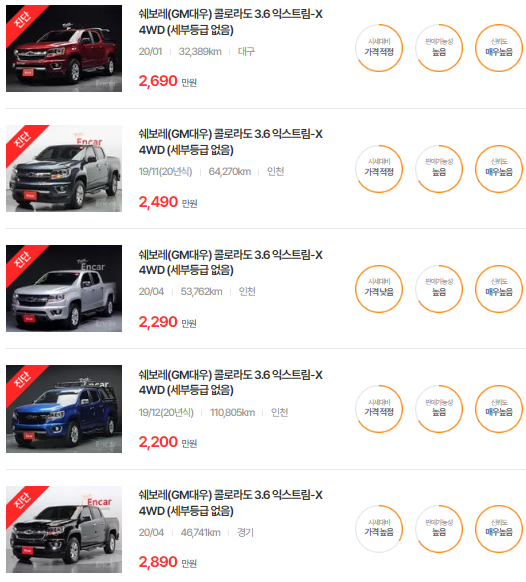Click the 2,890 만원 price
The height and width of the screenshot is (582, 526).
pos(167,562)
